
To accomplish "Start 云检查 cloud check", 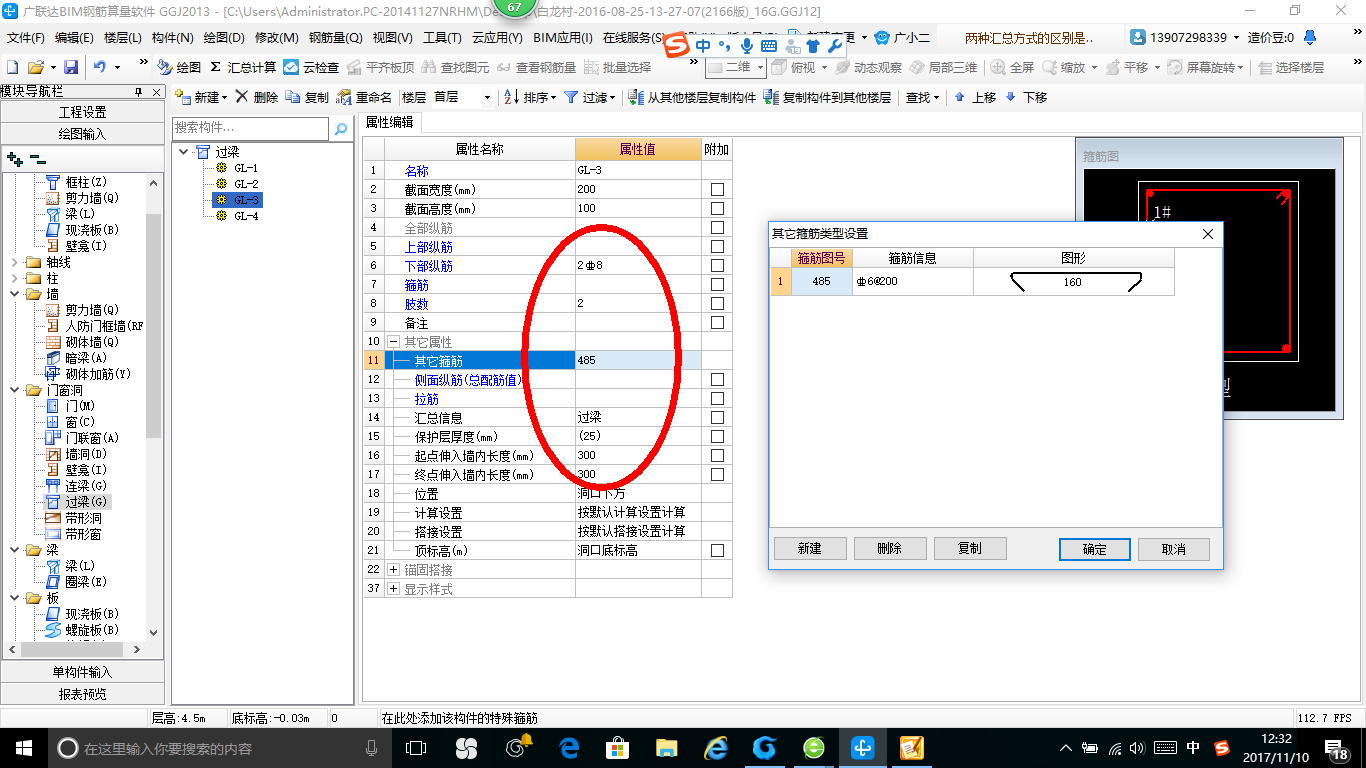I will click(x=311, y=67).
